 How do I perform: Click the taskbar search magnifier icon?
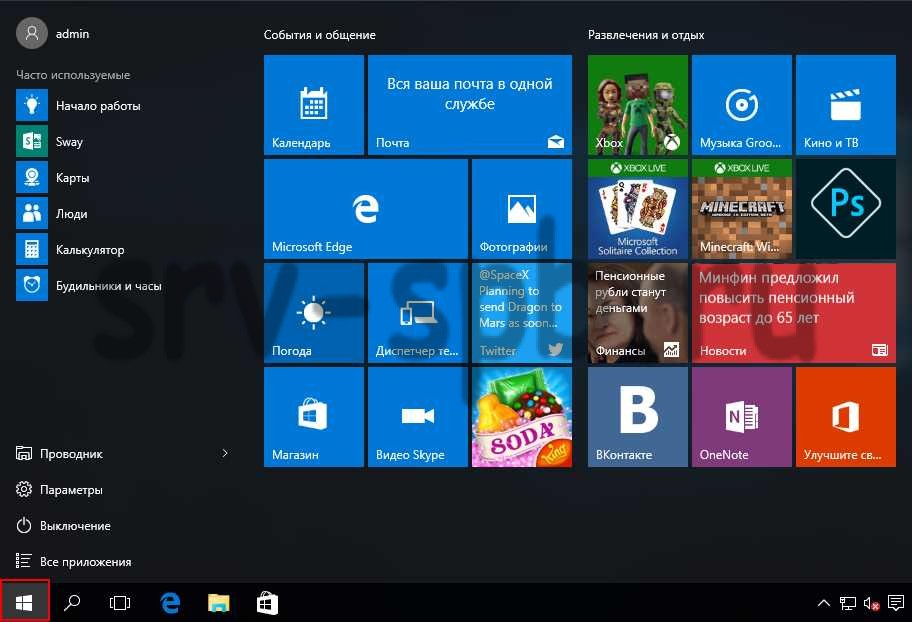coord(72,603)
